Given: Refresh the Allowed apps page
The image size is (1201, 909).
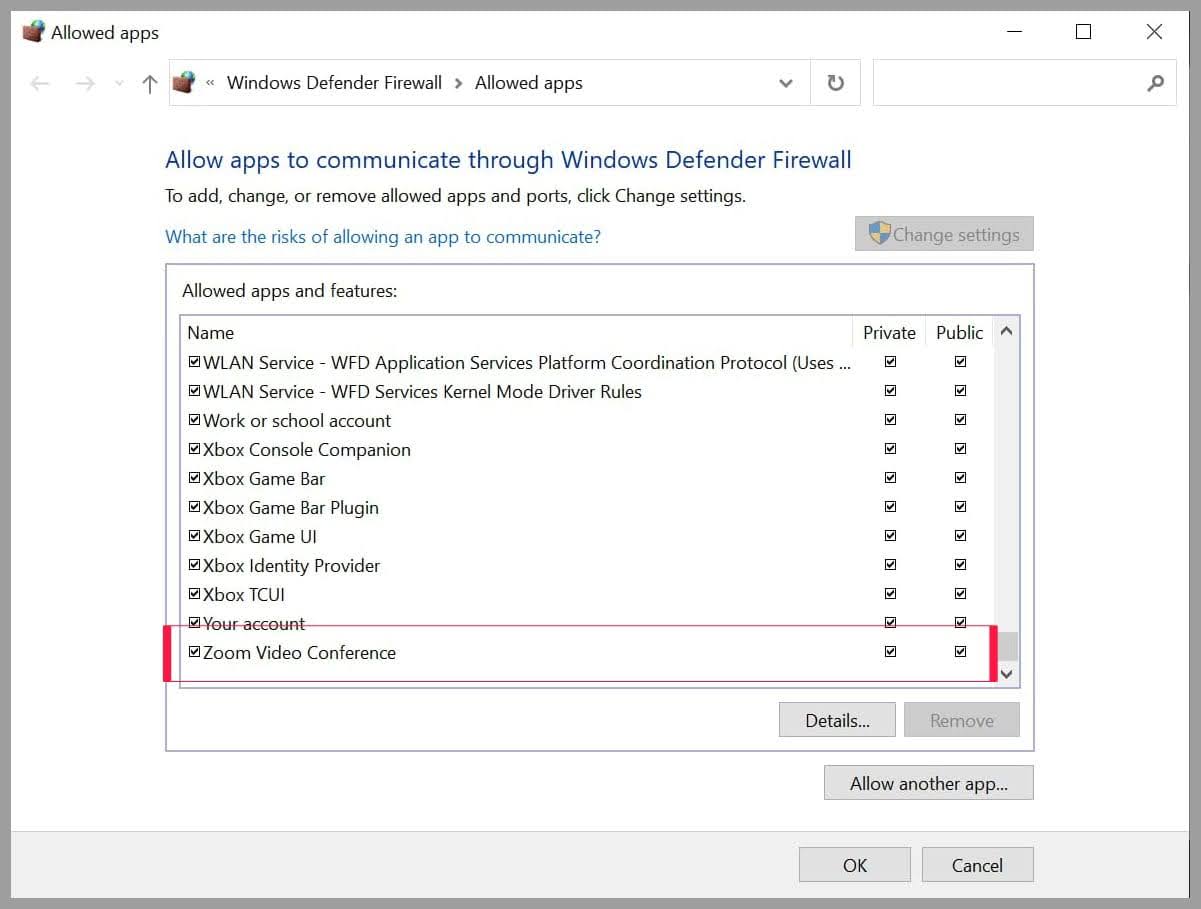Looking at the screenshot, I should (836, 83).
